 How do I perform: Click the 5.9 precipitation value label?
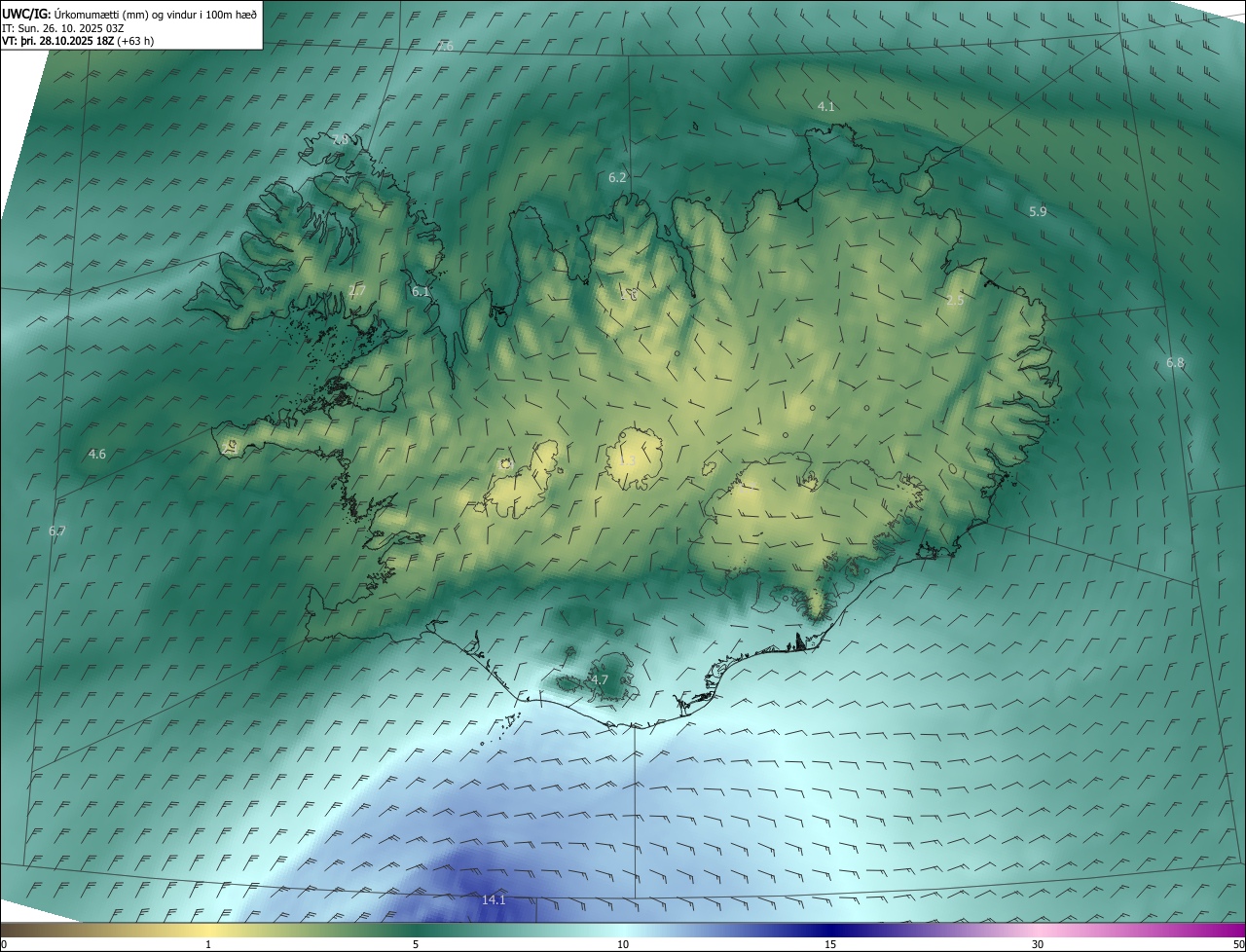[1038, 211]
